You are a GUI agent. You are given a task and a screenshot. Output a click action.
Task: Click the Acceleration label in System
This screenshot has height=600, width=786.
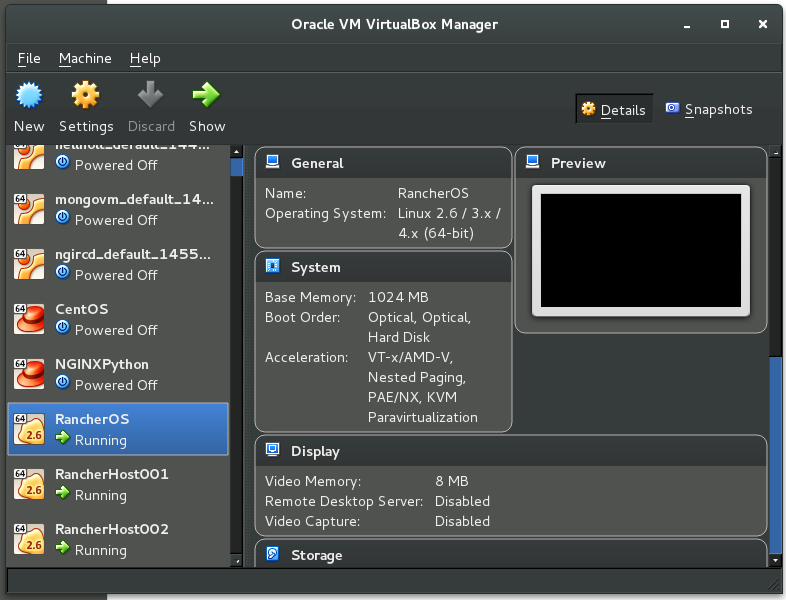click(306, 358)
